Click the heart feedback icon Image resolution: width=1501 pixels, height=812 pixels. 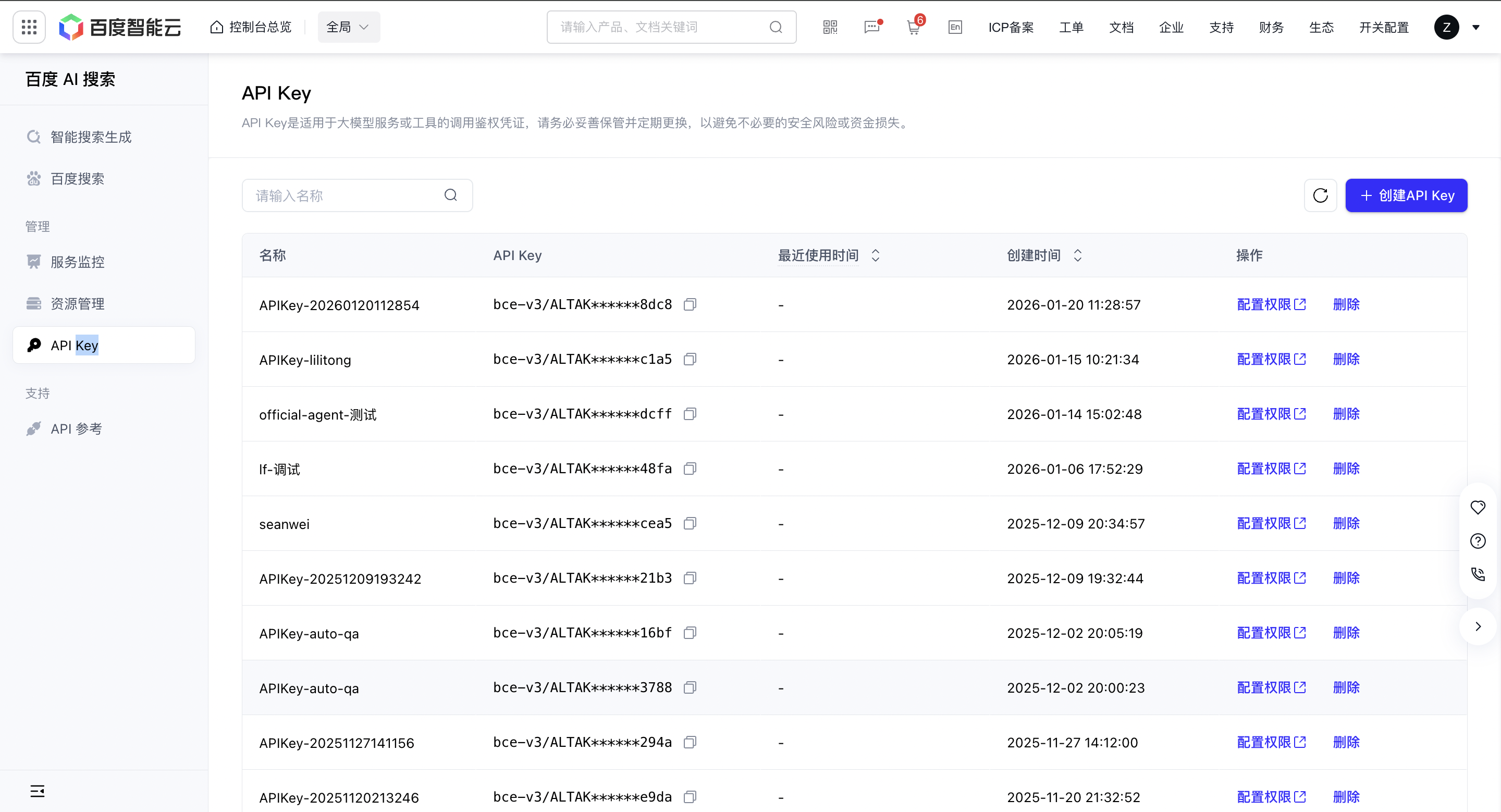point(1478,507)
